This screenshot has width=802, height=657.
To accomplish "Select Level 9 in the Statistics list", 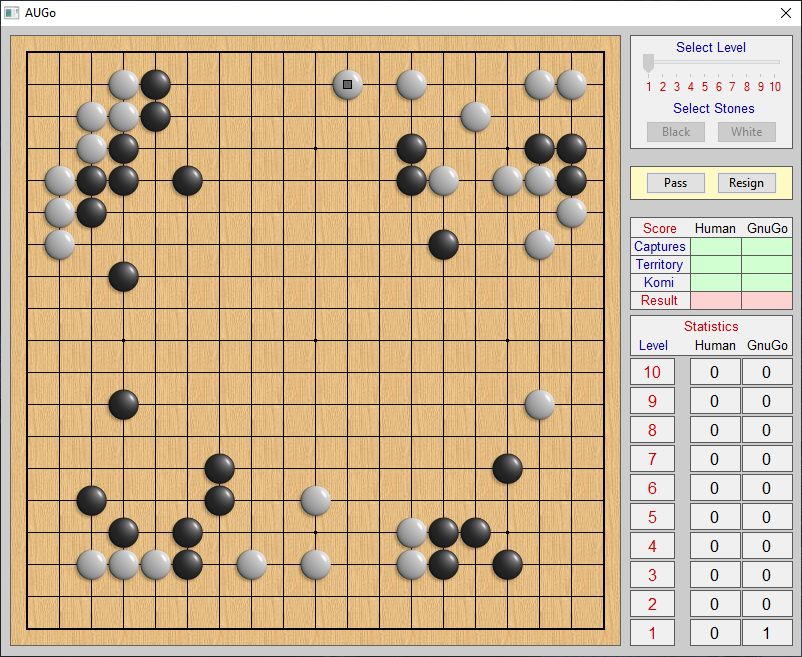I will (x=652, y=401).
